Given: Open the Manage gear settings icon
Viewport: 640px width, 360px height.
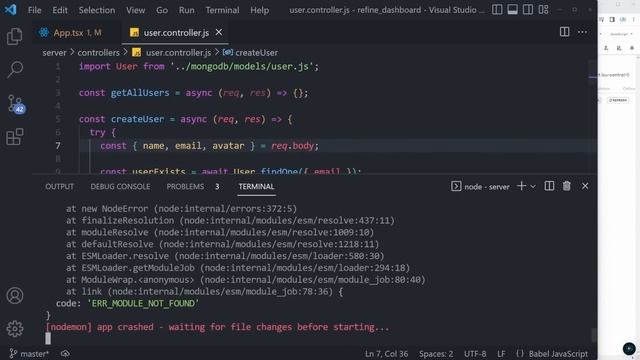Looking at the screenshot, I should 15,329.
